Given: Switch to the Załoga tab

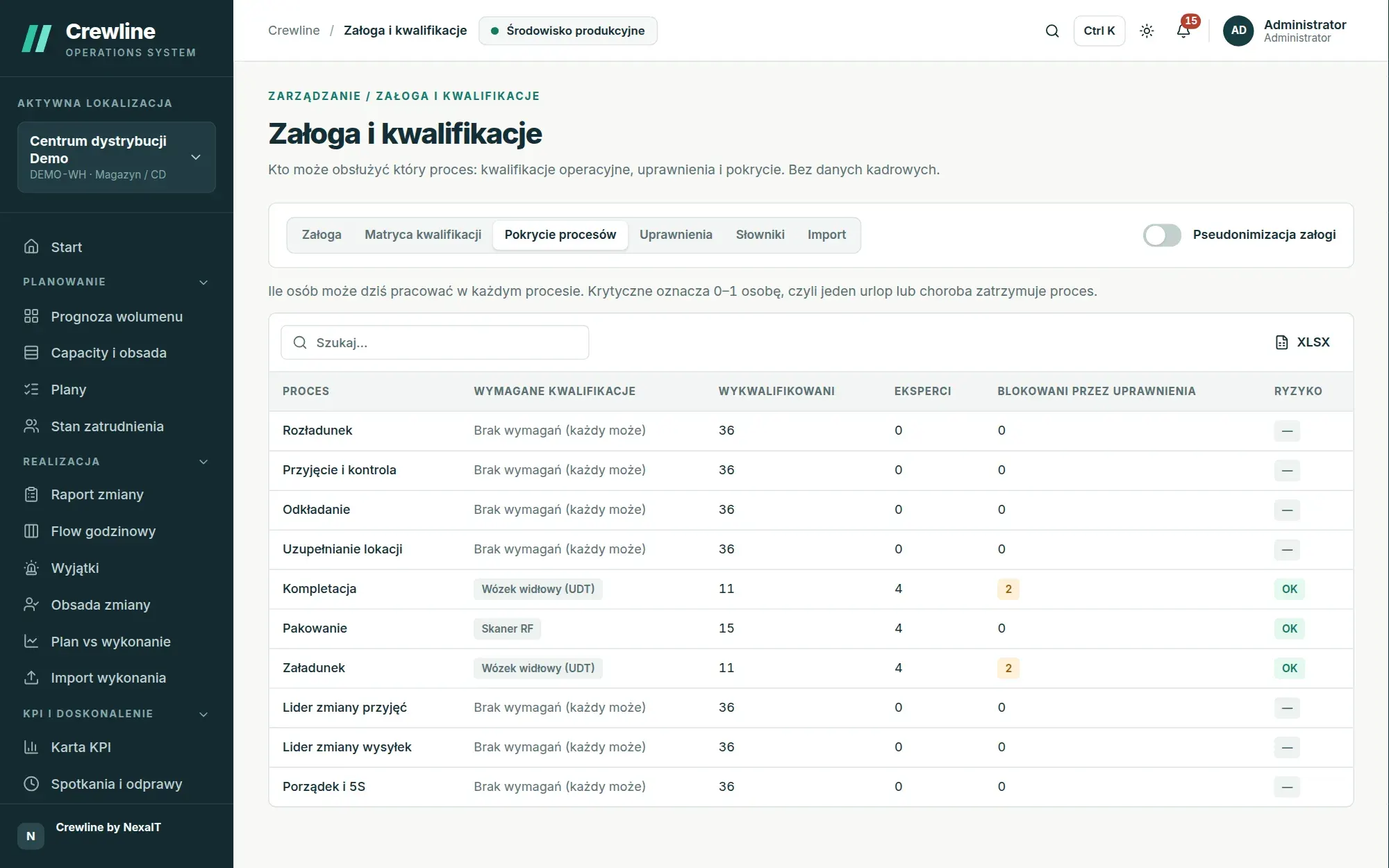Looking at the screenshot, I should 322,235.
